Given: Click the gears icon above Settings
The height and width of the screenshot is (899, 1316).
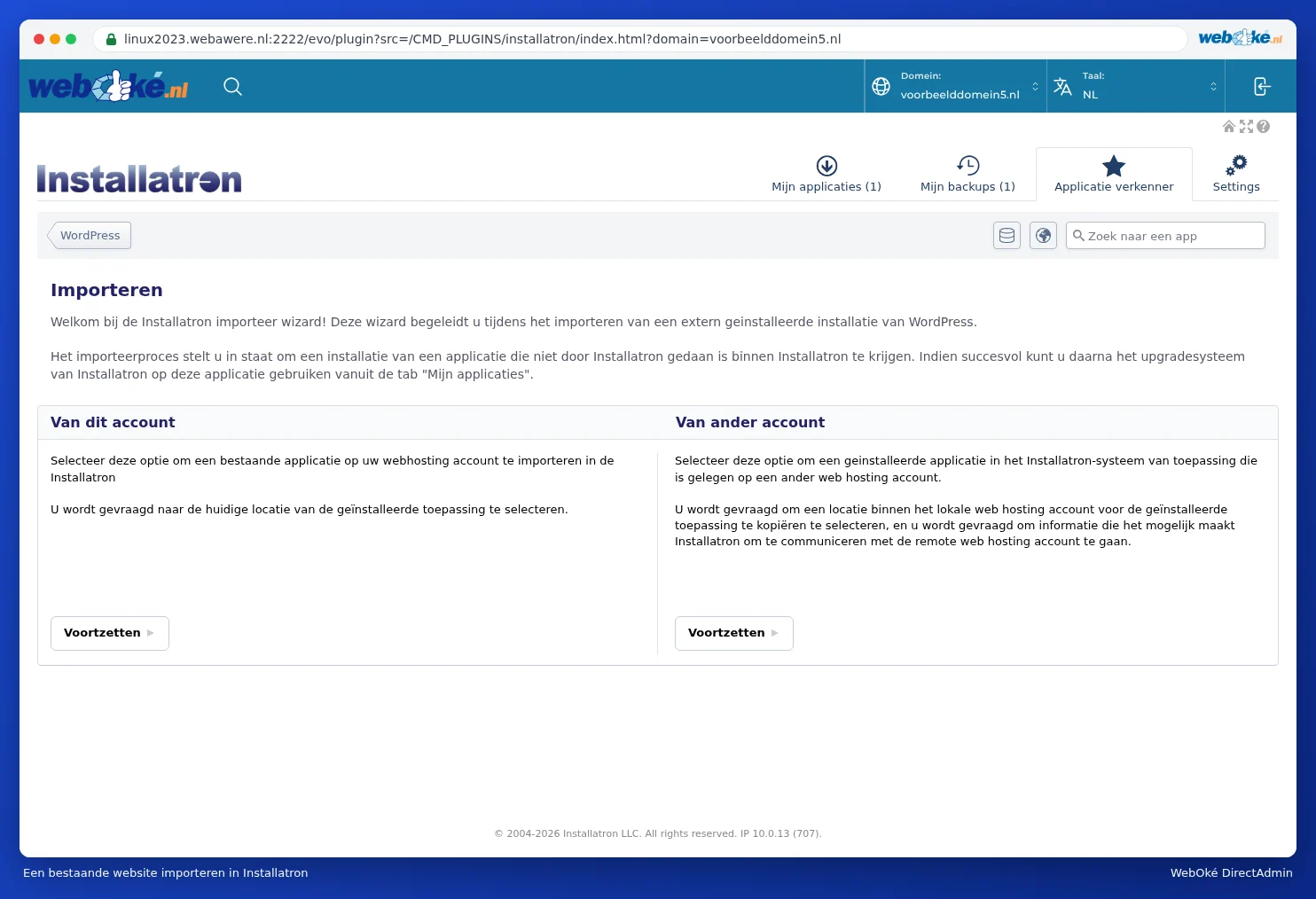Looking at the screenshot, I should point(1236,166).
